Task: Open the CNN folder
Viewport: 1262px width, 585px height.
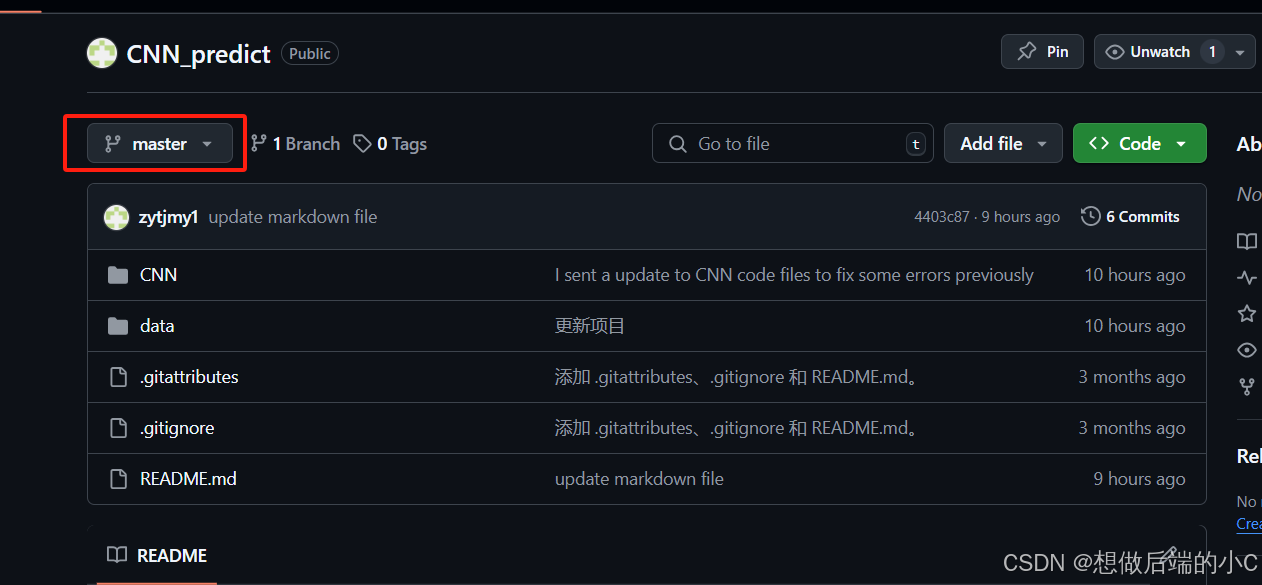Action: pos(158,275)
